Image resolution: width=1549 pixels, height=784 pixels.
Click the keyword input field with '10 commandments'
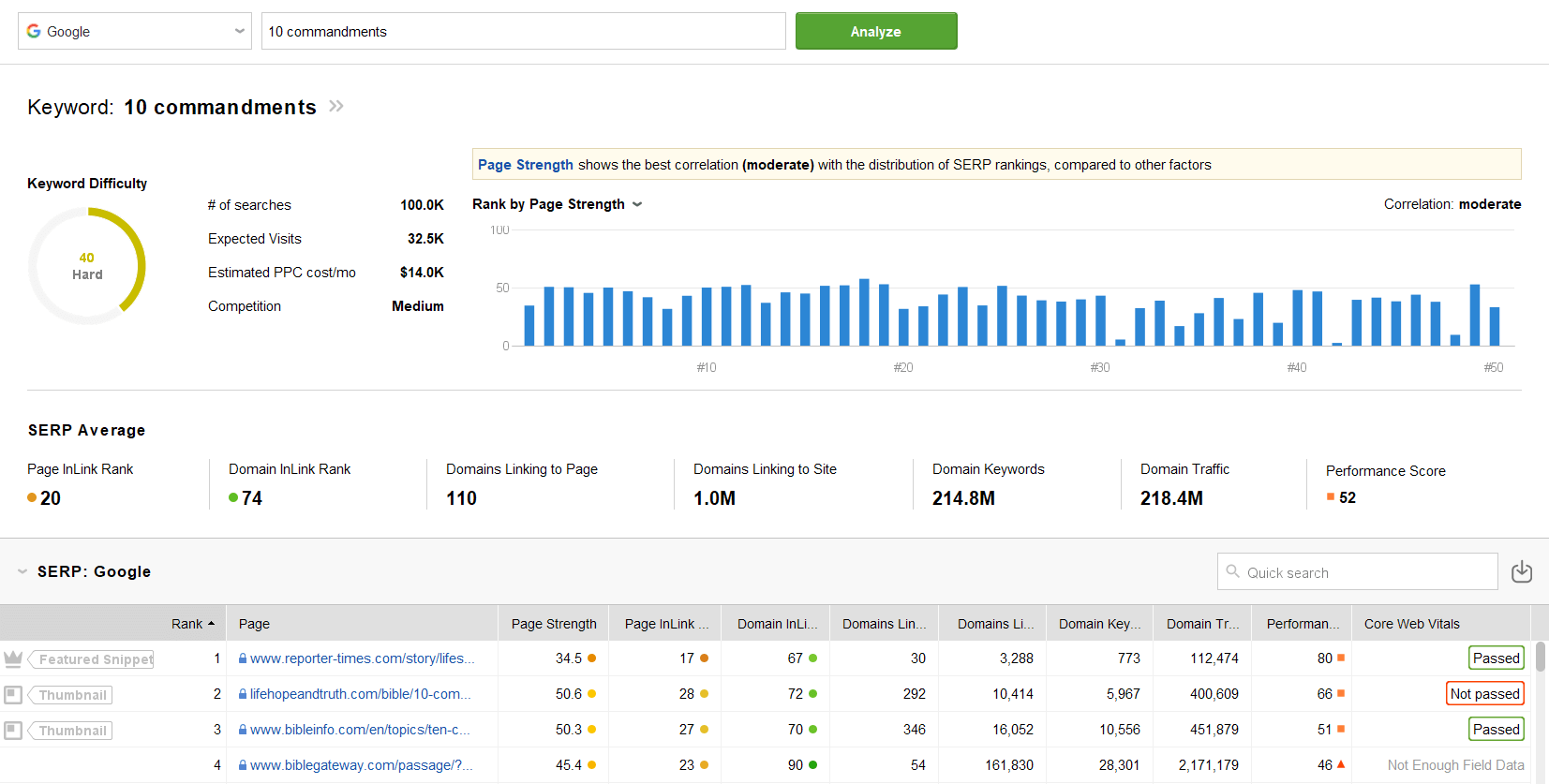click(523, 31)
